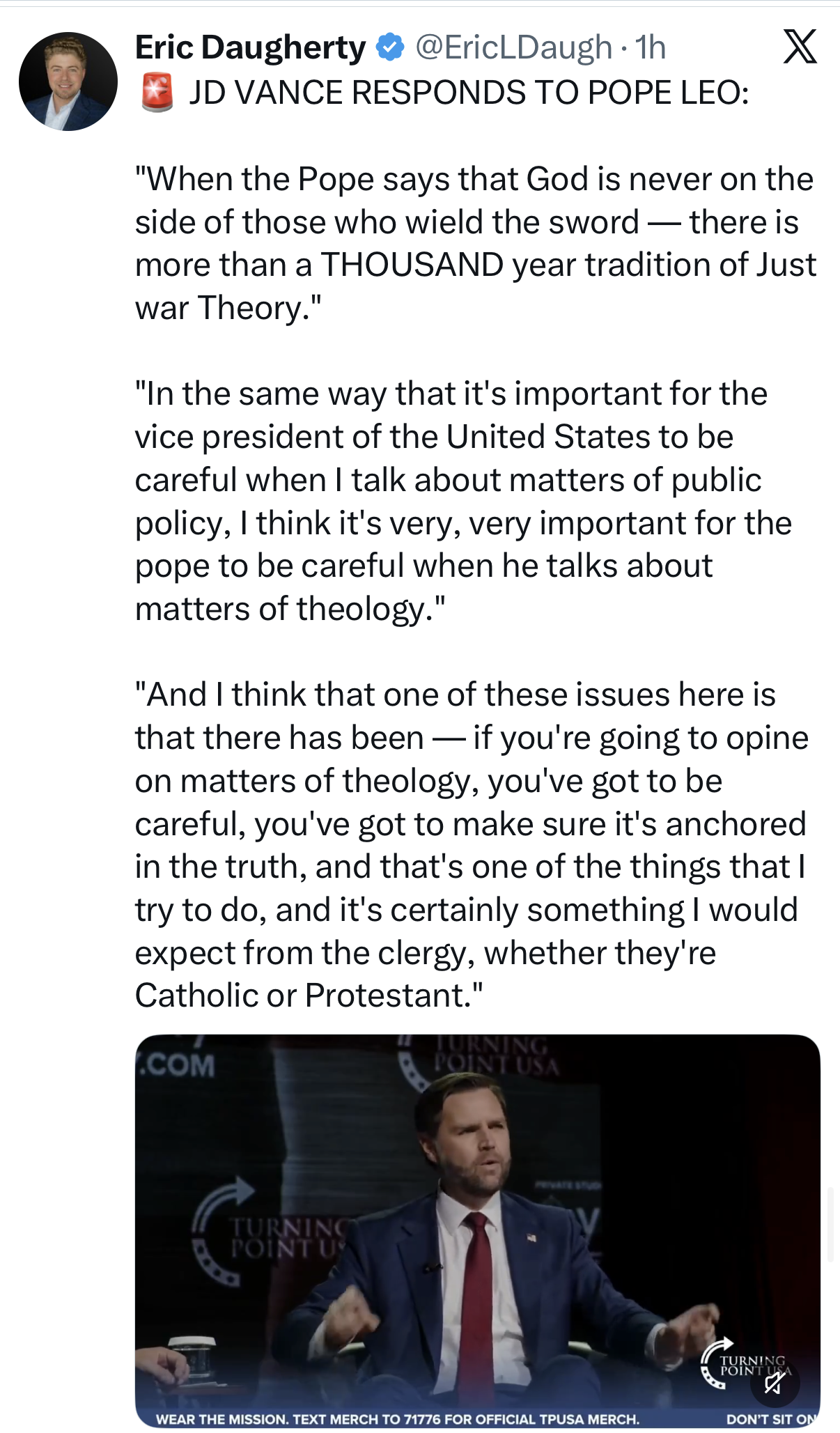840x1433 pixels.
Task: Click the red siren emoji
Action: coord(157,93)
